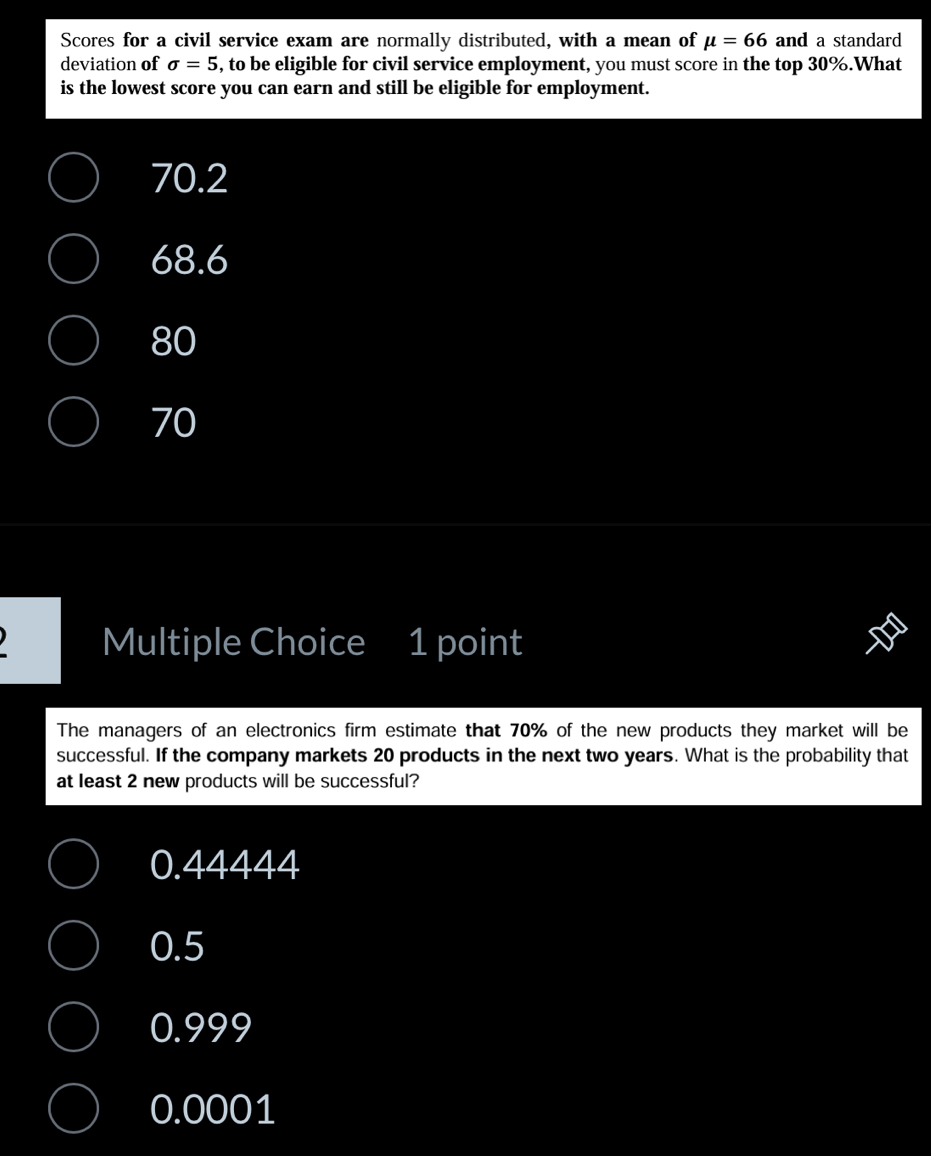
Task: Click the 0.0001 answer text label
Action: [x=212, y=1110]
